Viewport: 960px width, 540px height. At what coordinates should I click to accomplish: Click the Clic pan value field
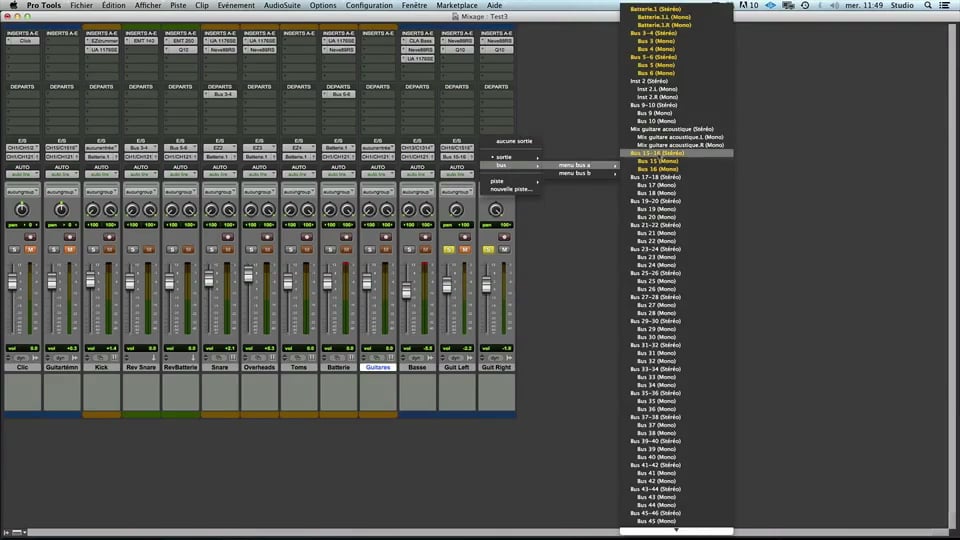coord(23,225)
